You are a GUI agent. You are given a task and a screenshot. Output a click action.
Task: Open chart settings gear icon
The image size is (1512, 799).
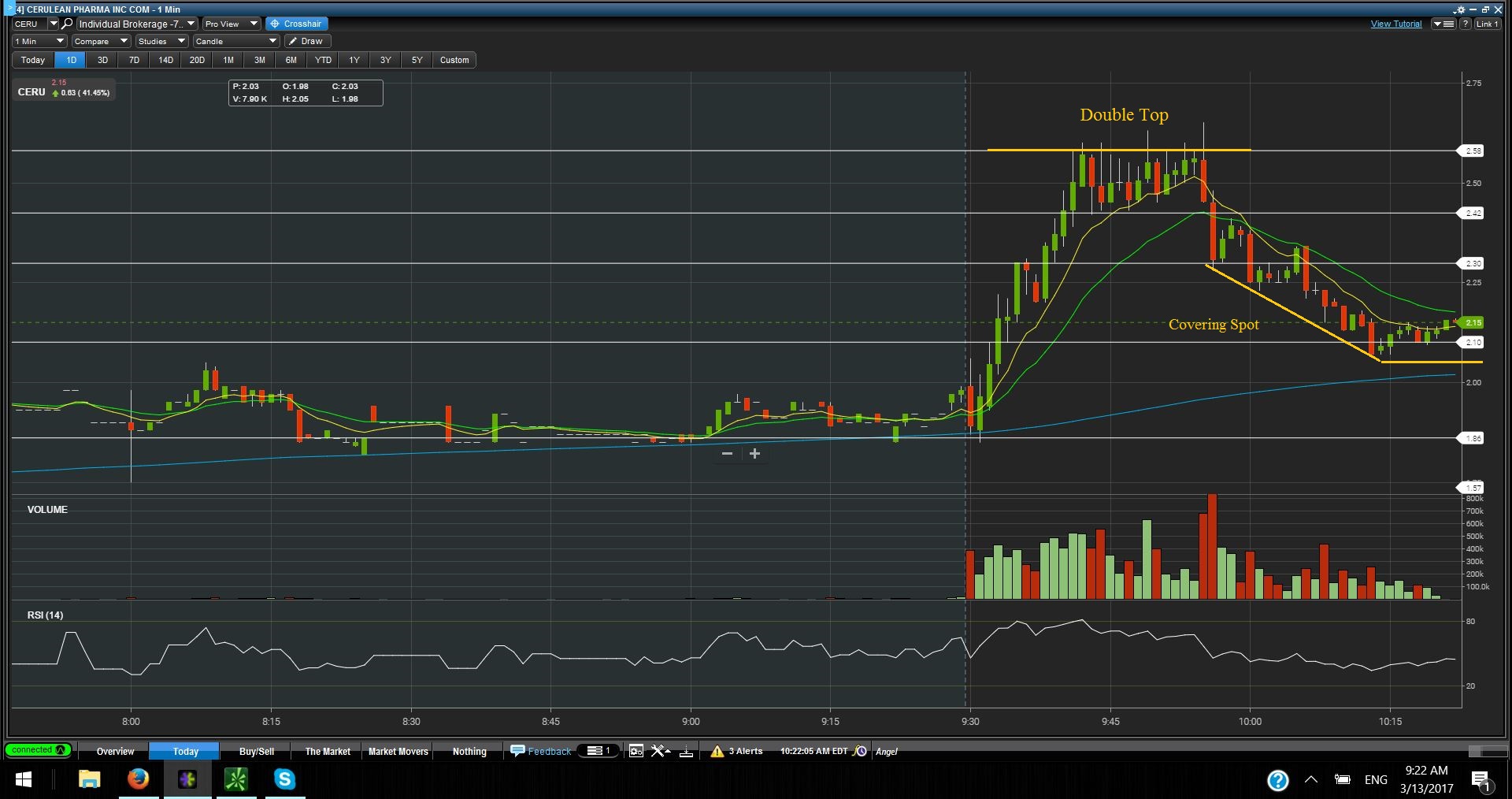[1460, 10]
